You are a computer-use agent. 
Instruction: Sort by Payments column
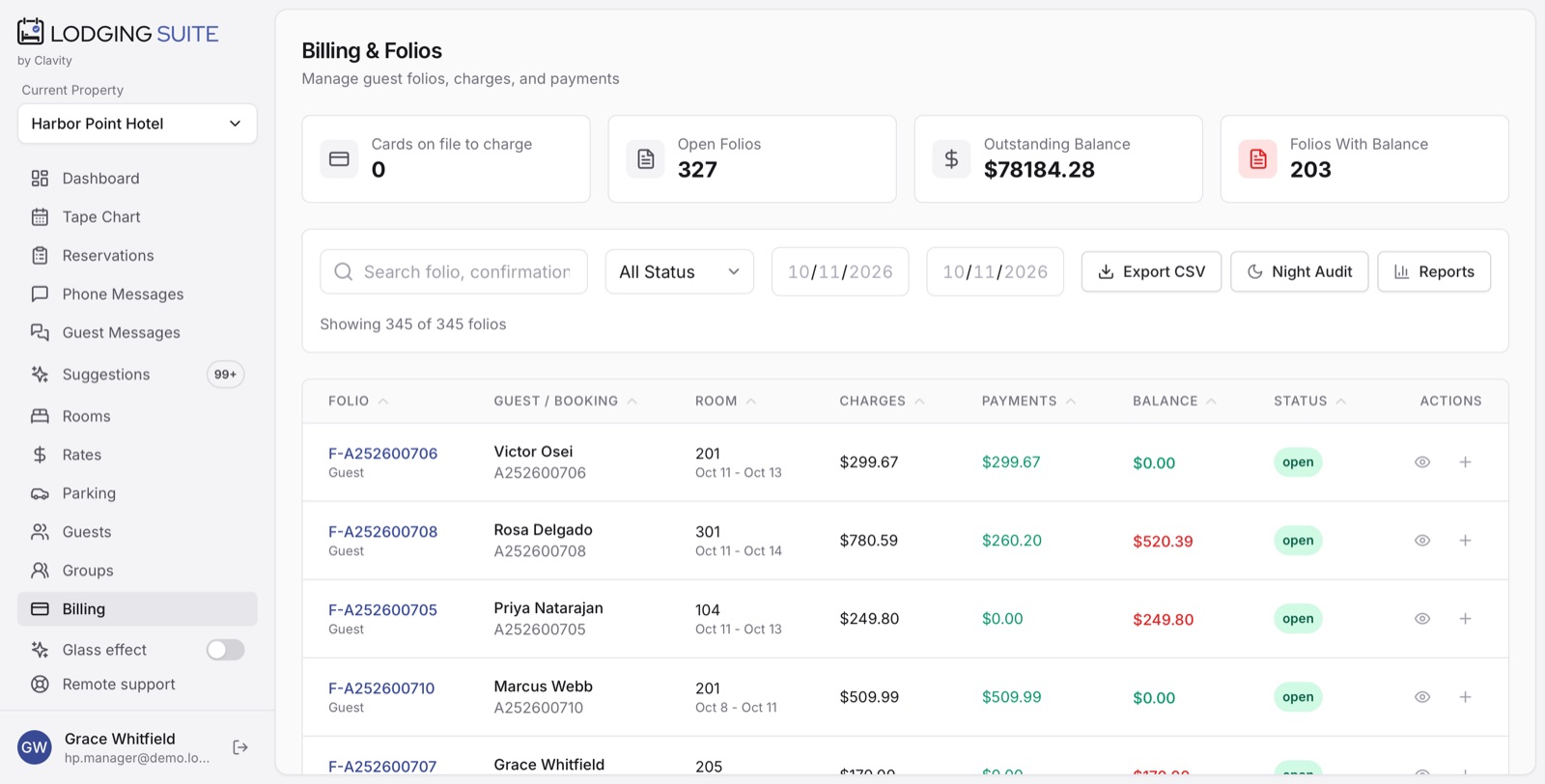pos(1028,401)
